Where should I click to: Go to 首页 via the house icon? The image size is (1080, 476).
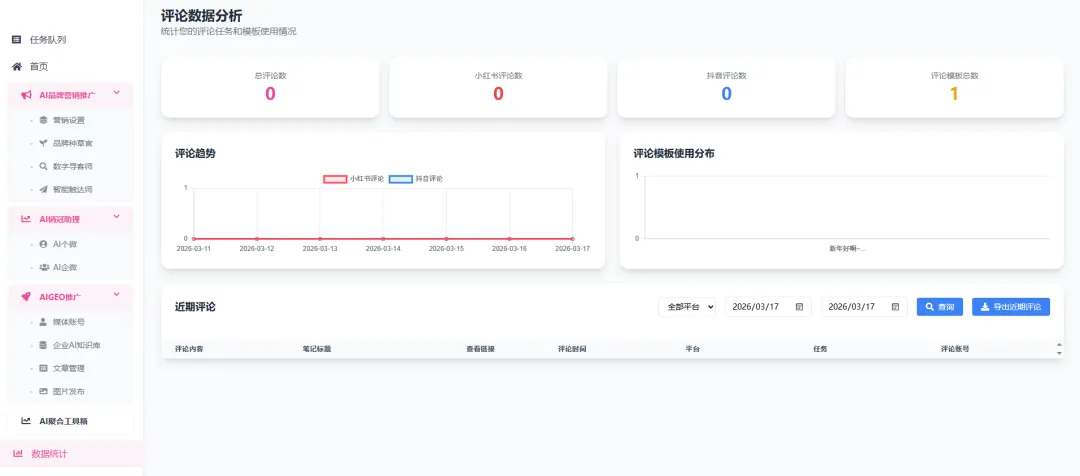17,67
